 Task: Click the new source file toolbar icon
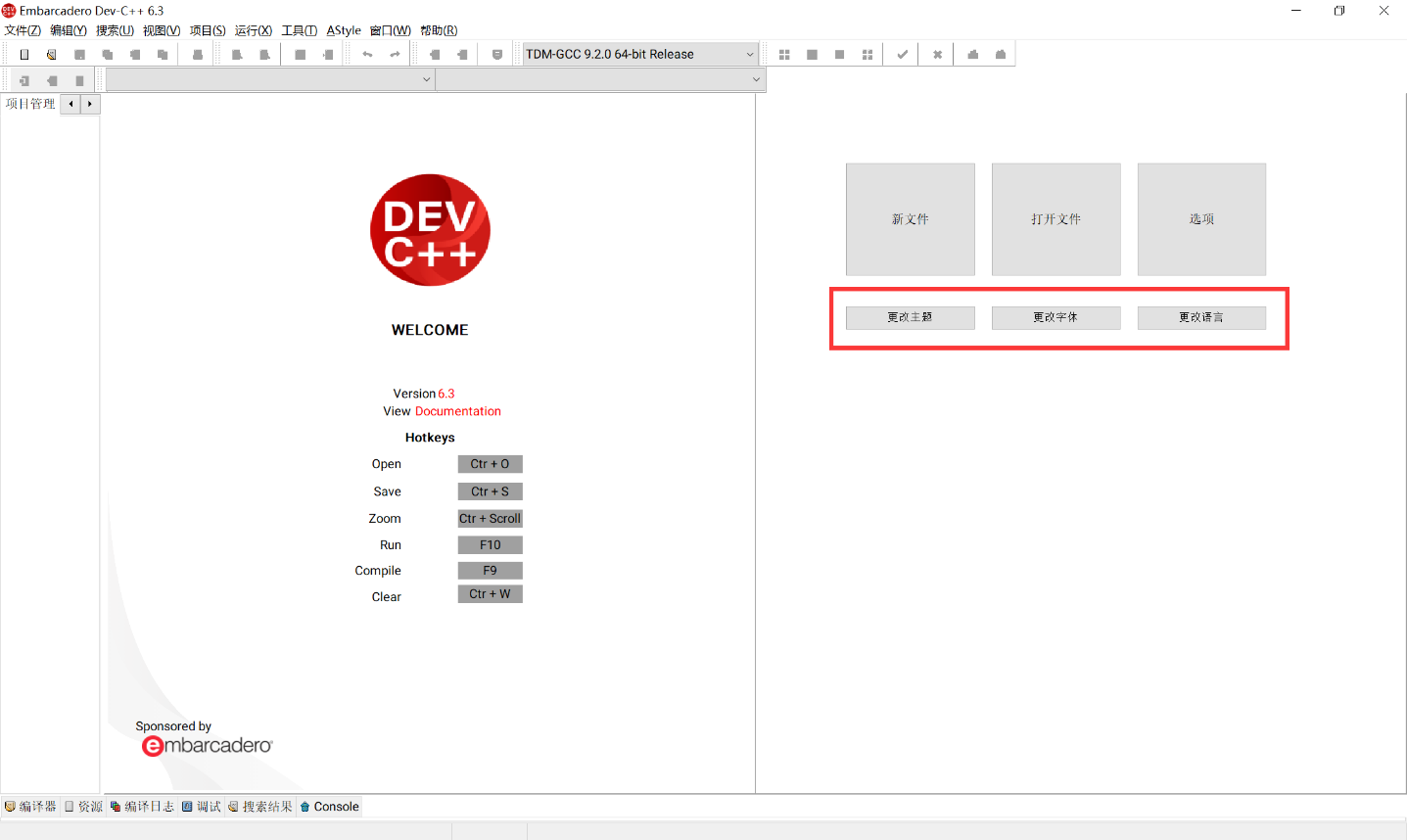pos(24,55)
